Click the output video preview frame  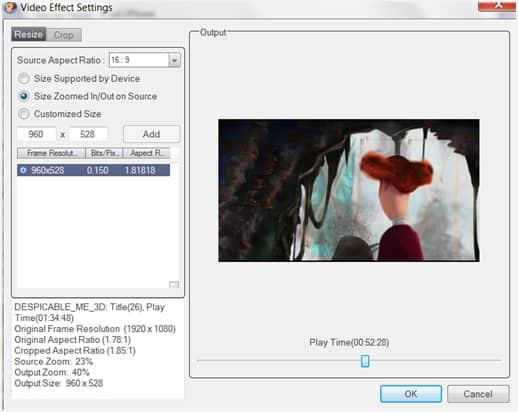point(349,190)
